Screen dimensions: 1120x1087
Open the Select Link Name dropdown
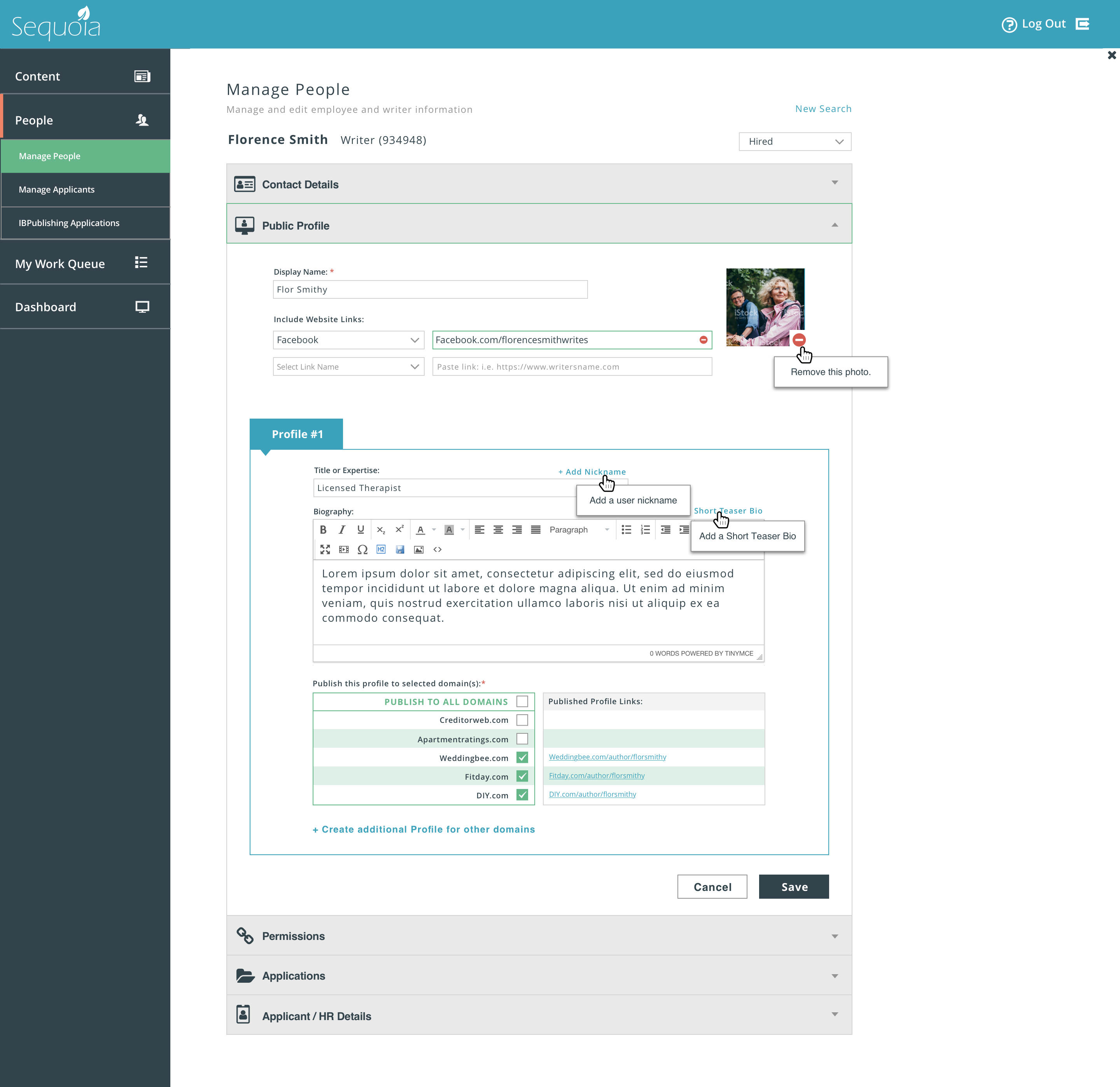click(348, 366)
